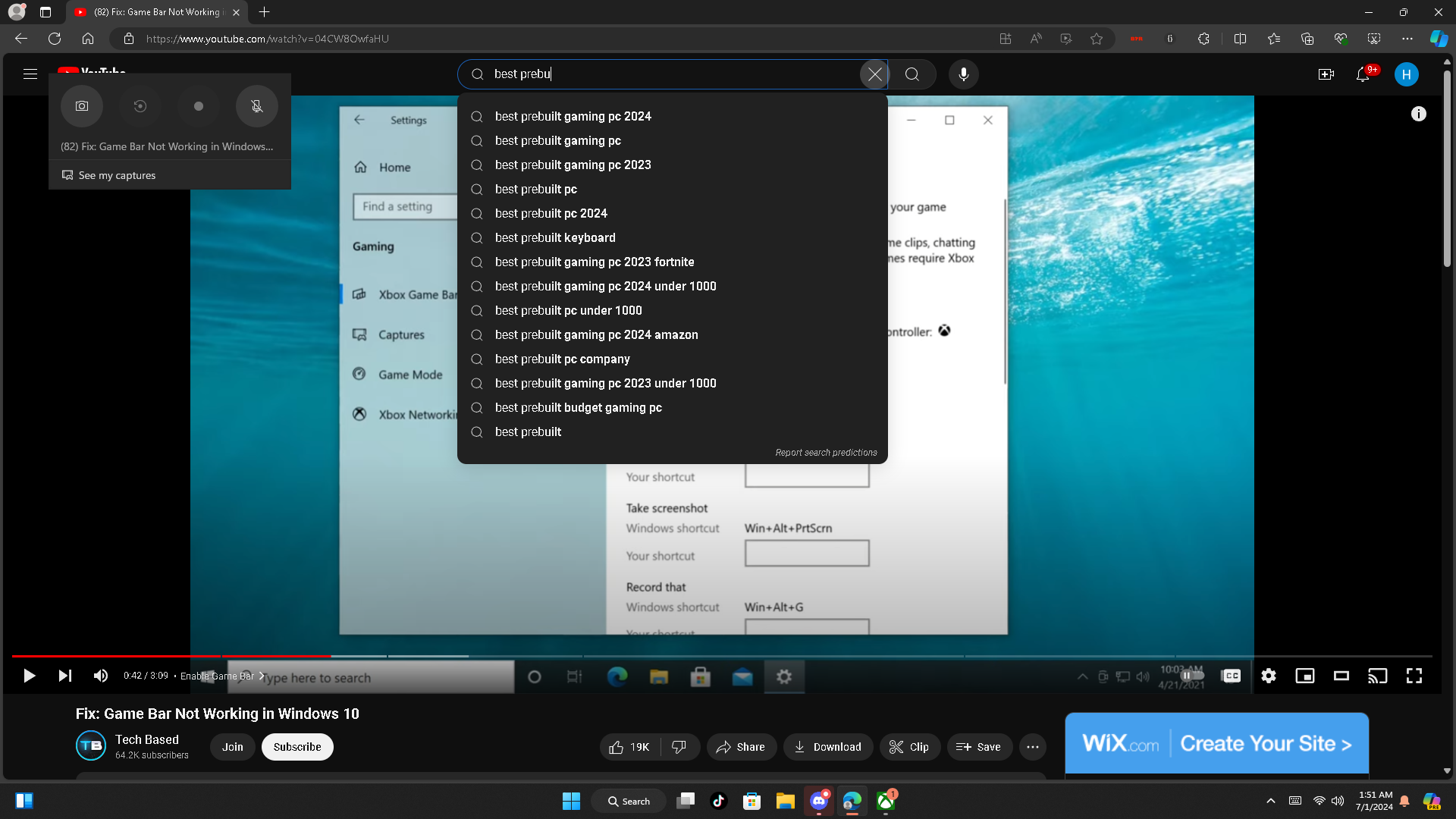1456x819 pixels.
Task: Select 'best prebuilt gaming pc 2024 amazon'
Action: point(672,334)
